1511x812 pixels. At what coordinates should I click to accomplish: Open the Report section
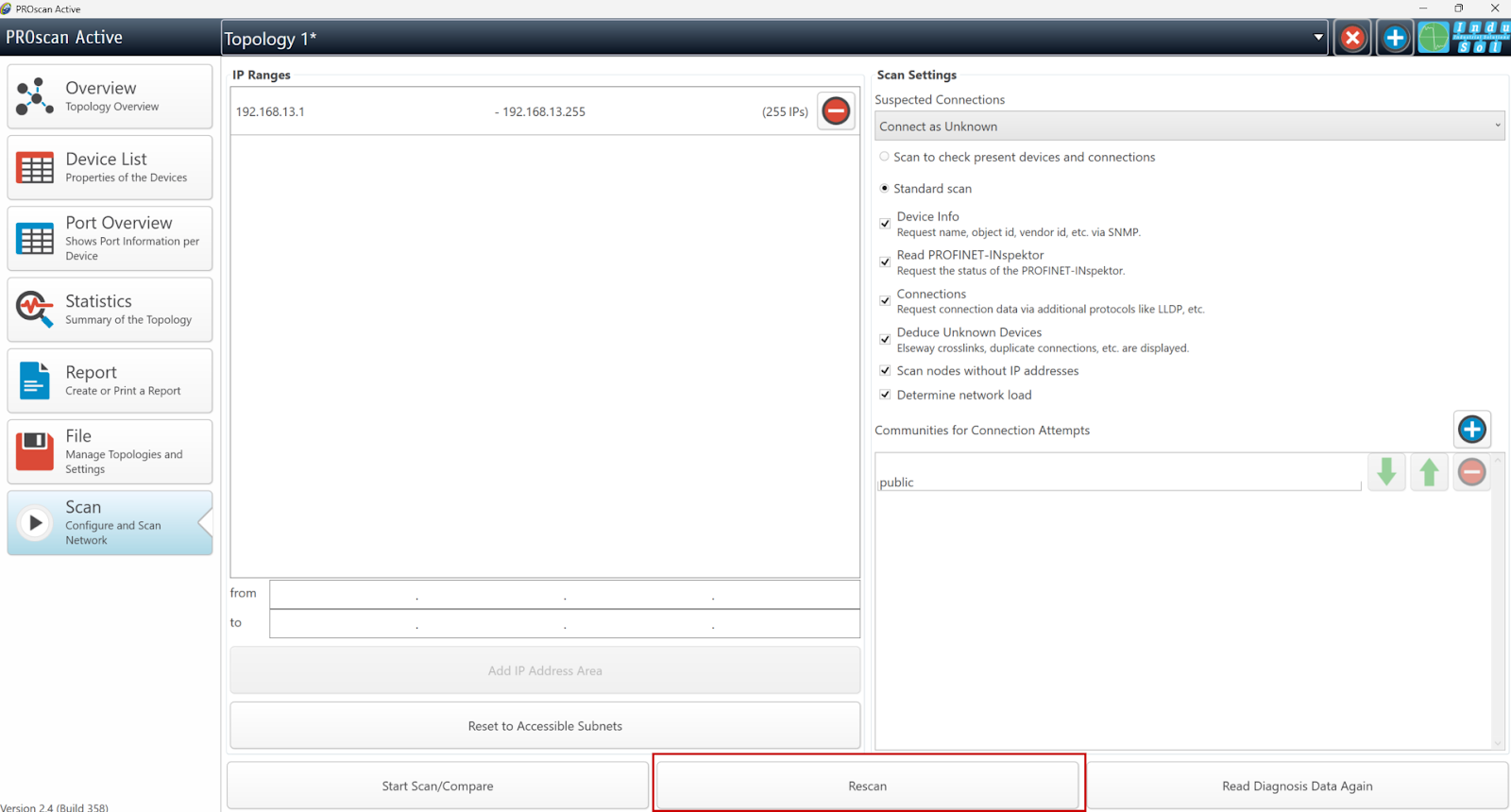pyautogui.click(x=110, y=381)
